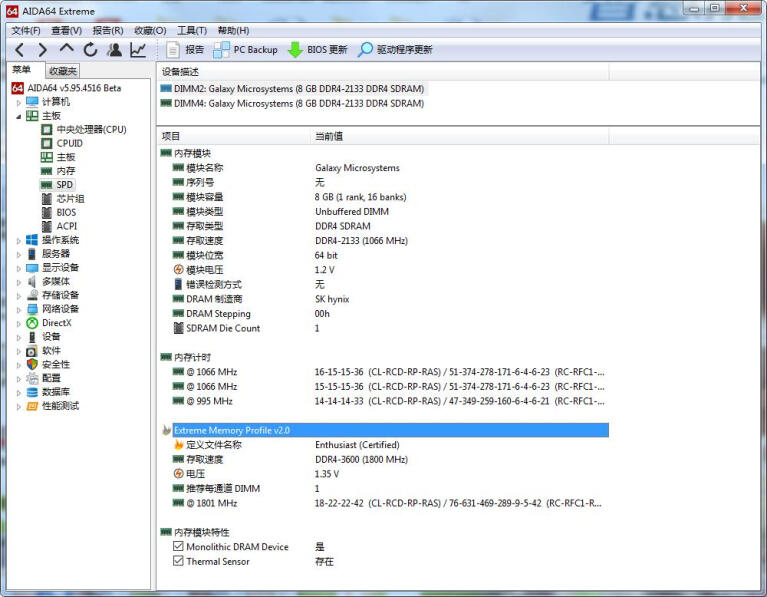Select DIMM2: Galaxy Microsystems device row
The height and width of the screenshot is (597, 767).
293,89
